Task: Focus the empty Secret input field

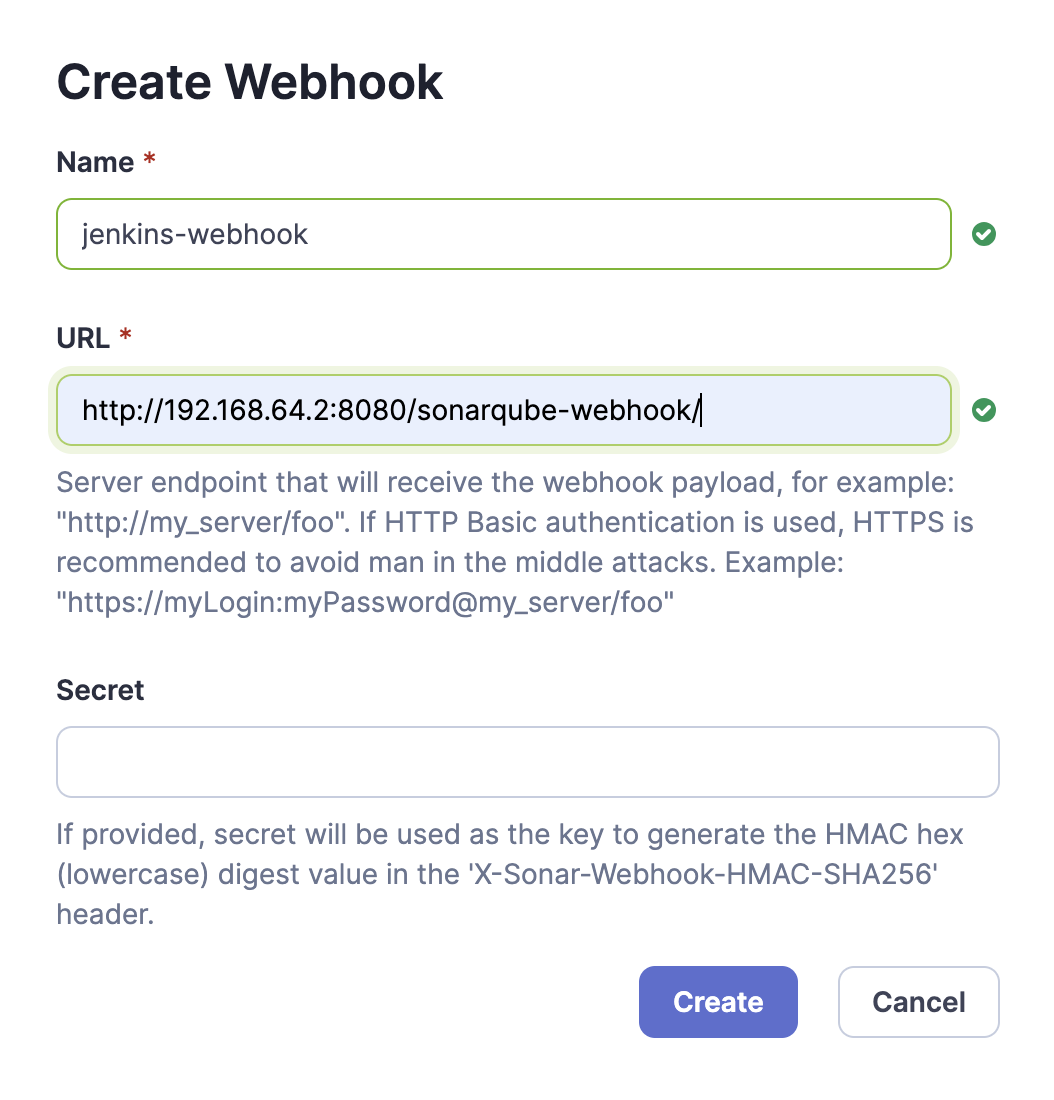Action: tap(527, 762)
